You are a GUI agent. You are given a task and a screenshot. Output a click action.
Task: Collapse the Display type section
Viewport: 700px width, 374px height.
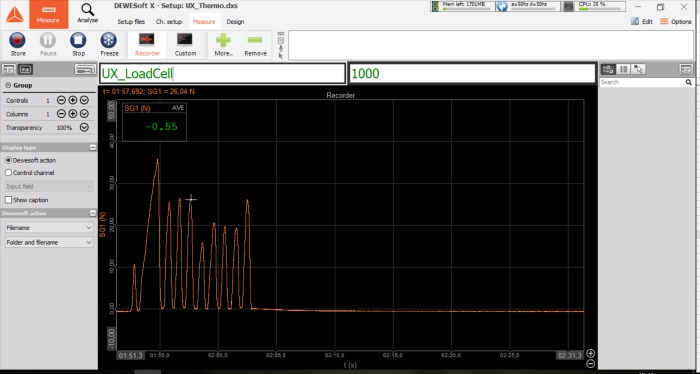pos(92,147)
